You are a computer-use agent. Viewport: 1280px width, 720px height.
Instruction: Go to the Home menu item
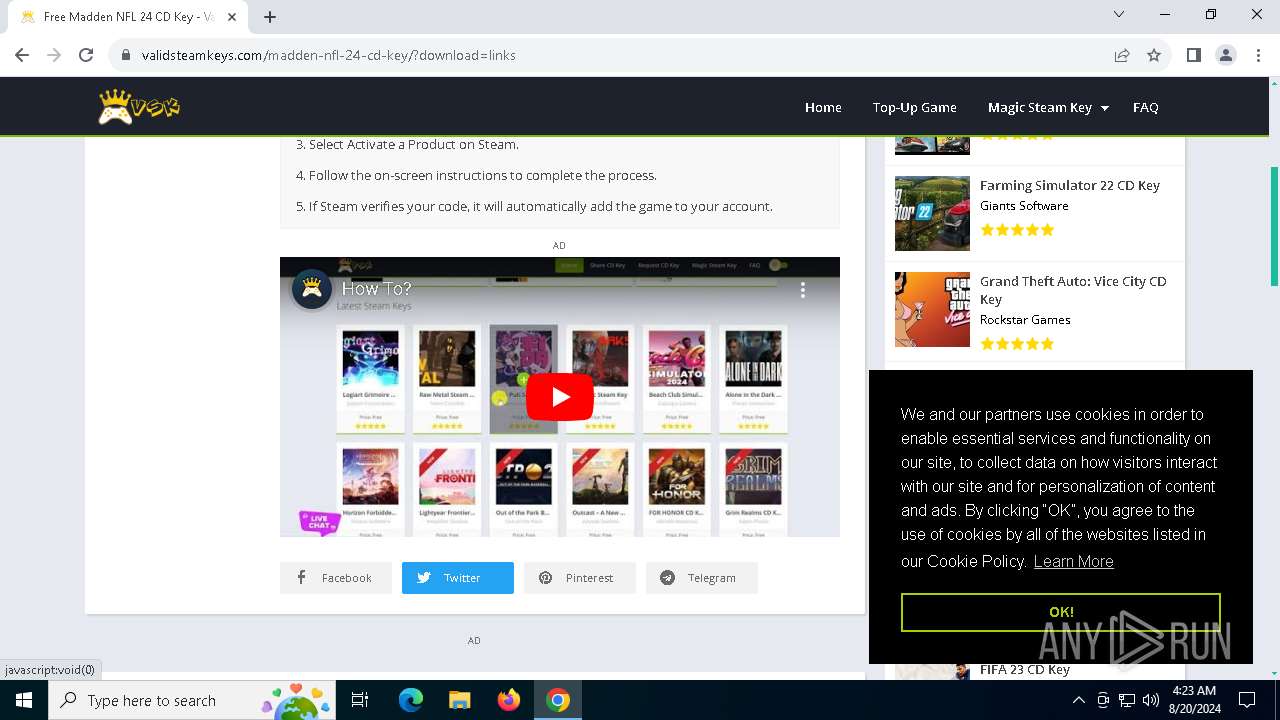pos(823,107)
